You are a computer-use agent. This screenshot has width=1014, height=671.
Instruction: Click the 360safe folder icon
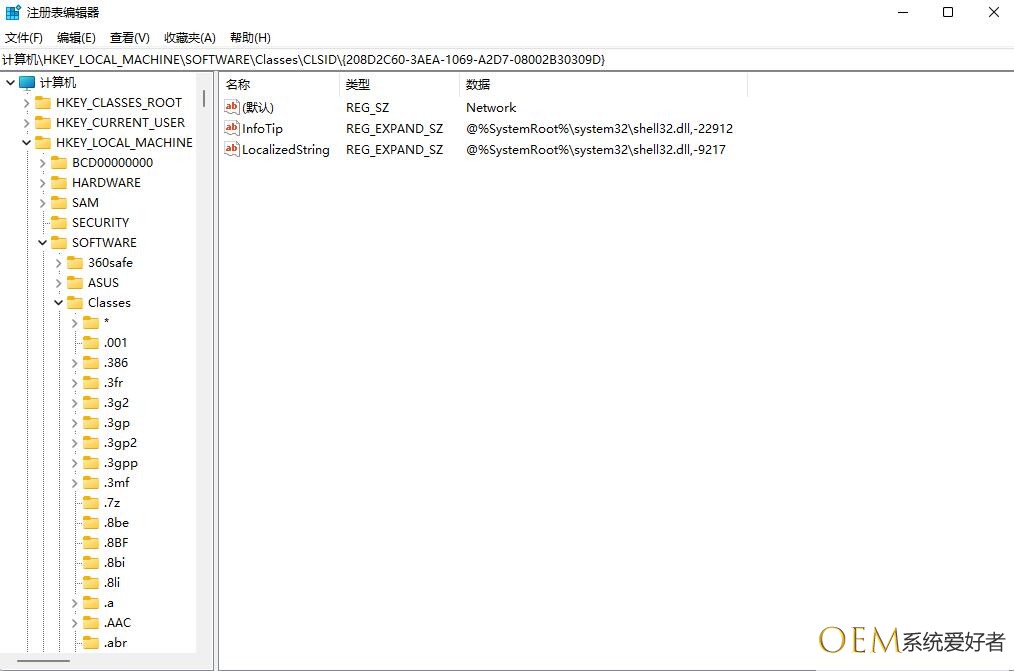click(x=75, y=263)
